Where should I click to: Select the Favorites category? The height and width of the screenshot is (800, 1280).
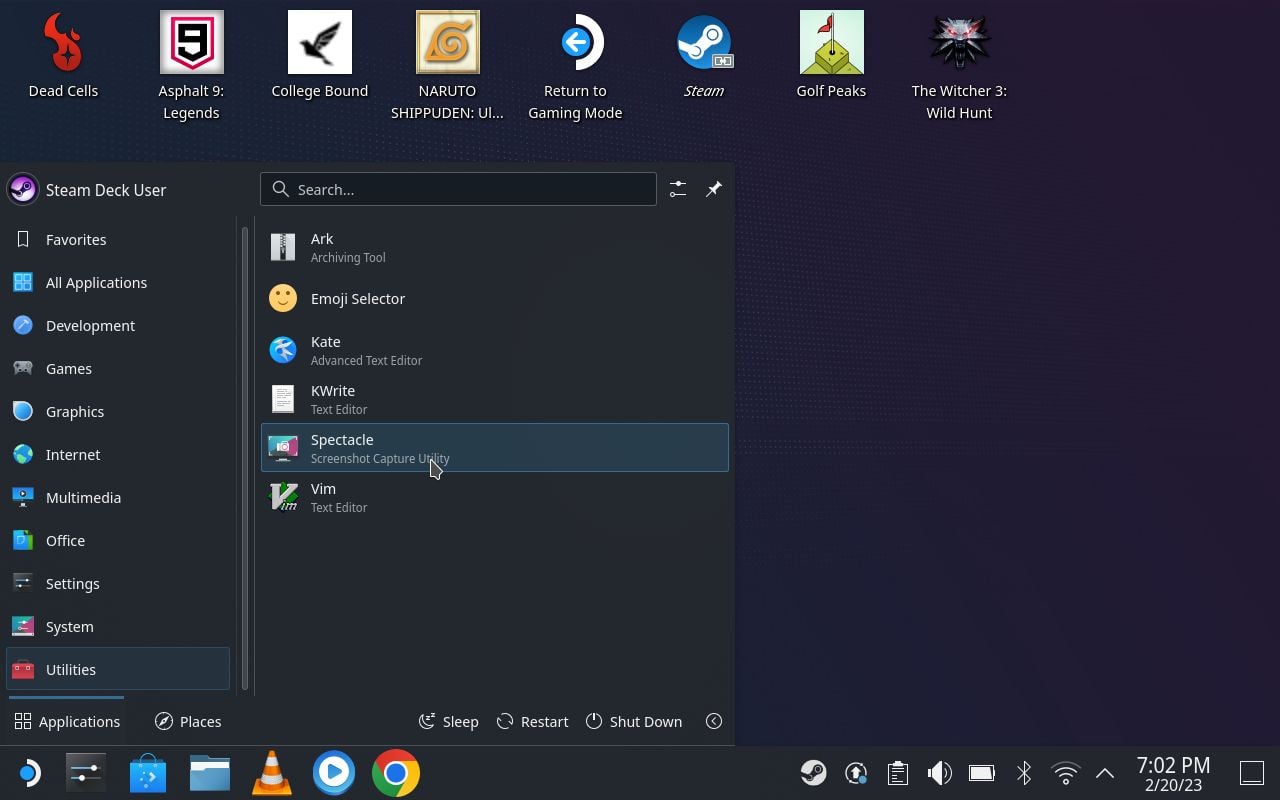click(118, 240)
